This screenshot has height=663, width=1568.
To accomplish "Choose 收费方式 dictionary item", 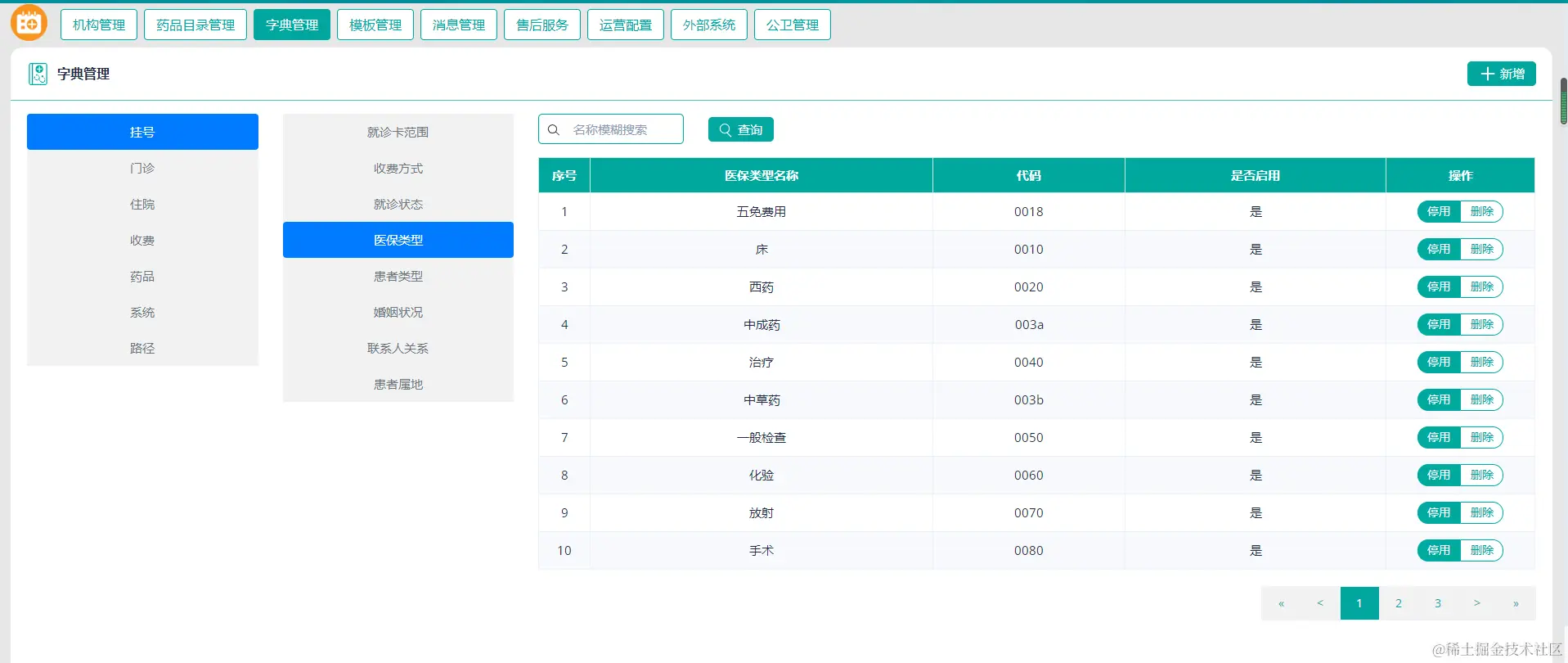I will (x=398, y=168).
